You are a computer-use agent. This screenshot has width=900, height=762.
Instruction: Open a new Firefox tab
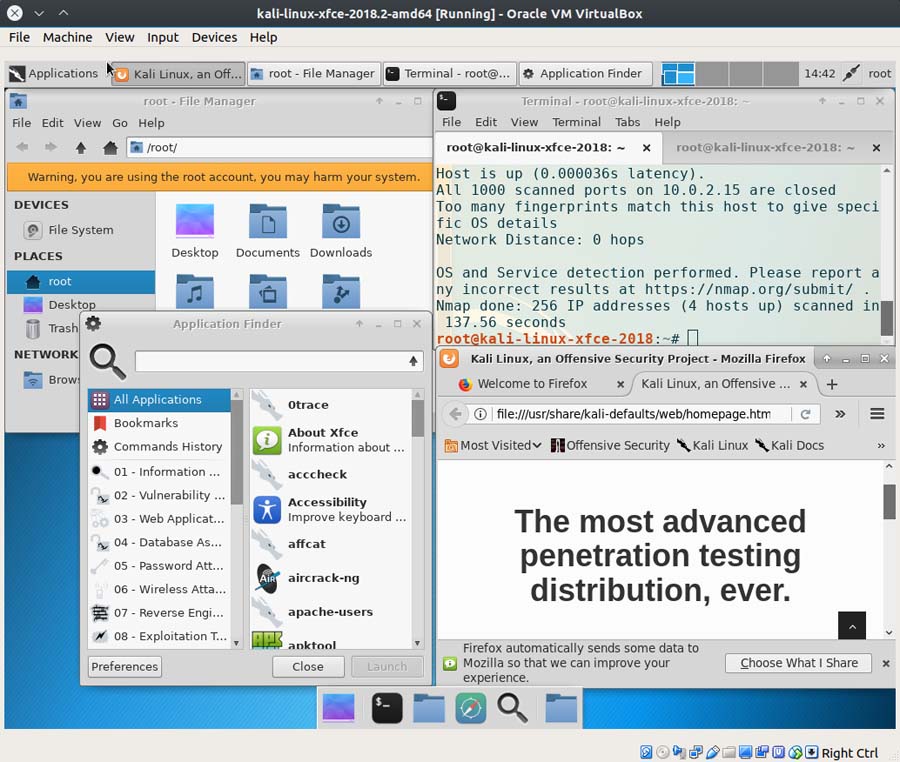tap(832, 384)
